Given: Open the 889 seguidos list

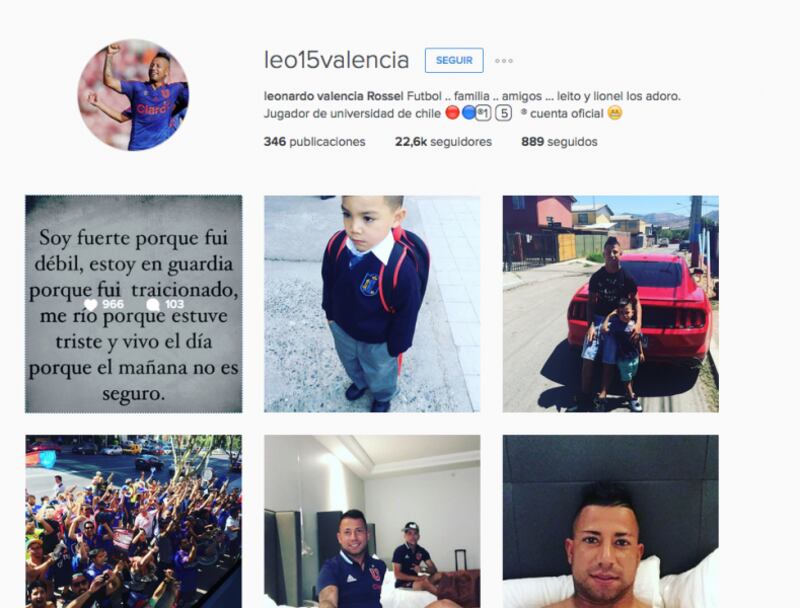Looking at the screenshot, I should [559, 142].
